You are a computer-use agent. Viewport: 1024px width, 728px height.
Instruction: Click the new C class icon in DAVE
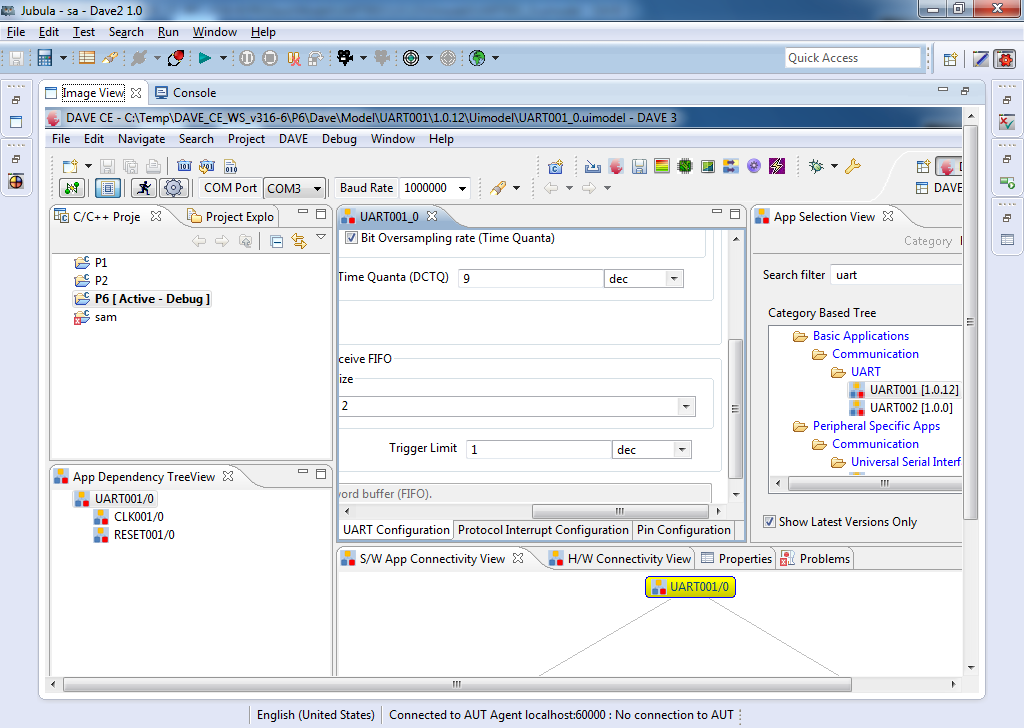556,167
